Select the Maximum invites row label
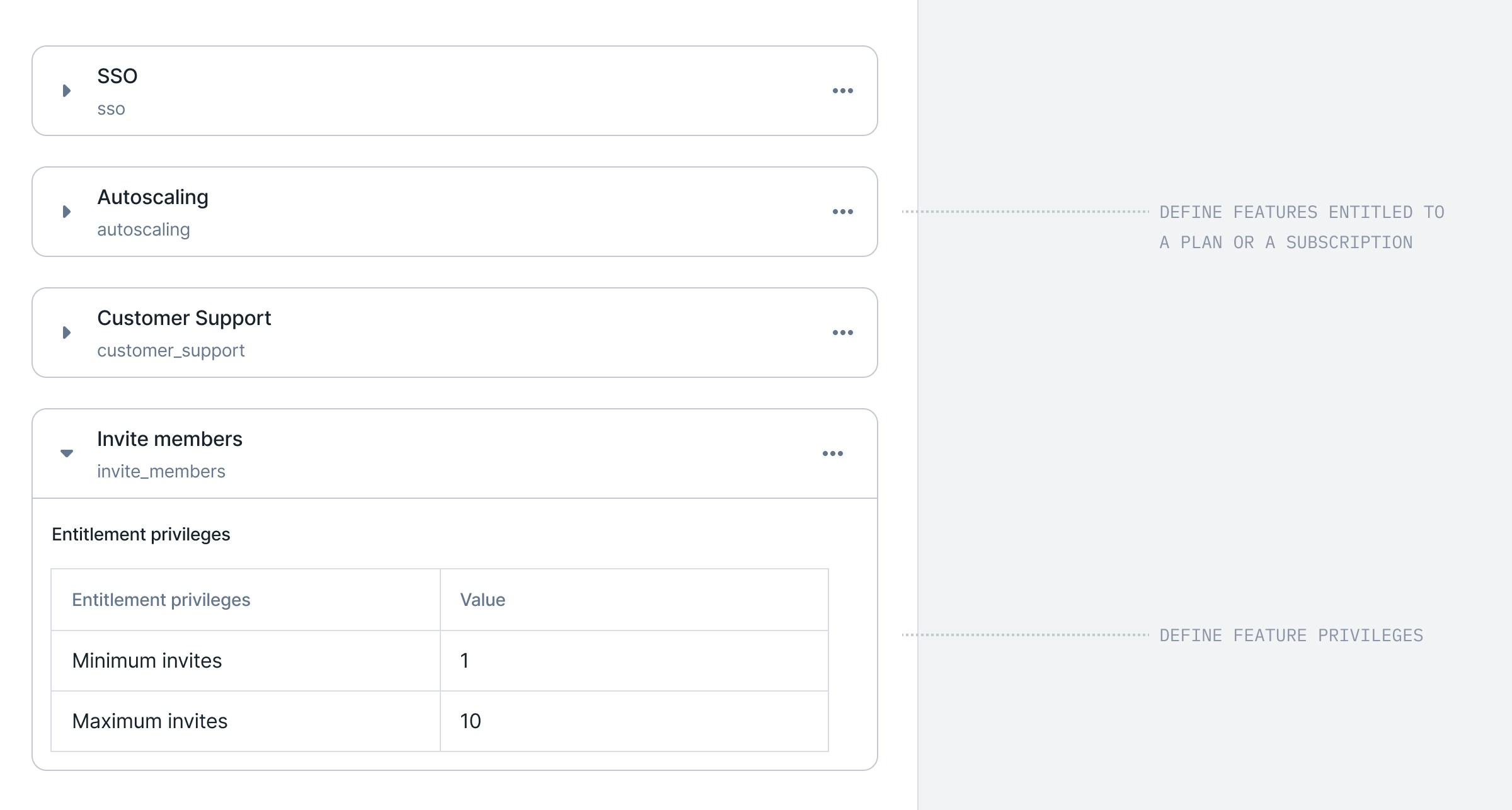The image size is (1512, 810). [150, 721]
